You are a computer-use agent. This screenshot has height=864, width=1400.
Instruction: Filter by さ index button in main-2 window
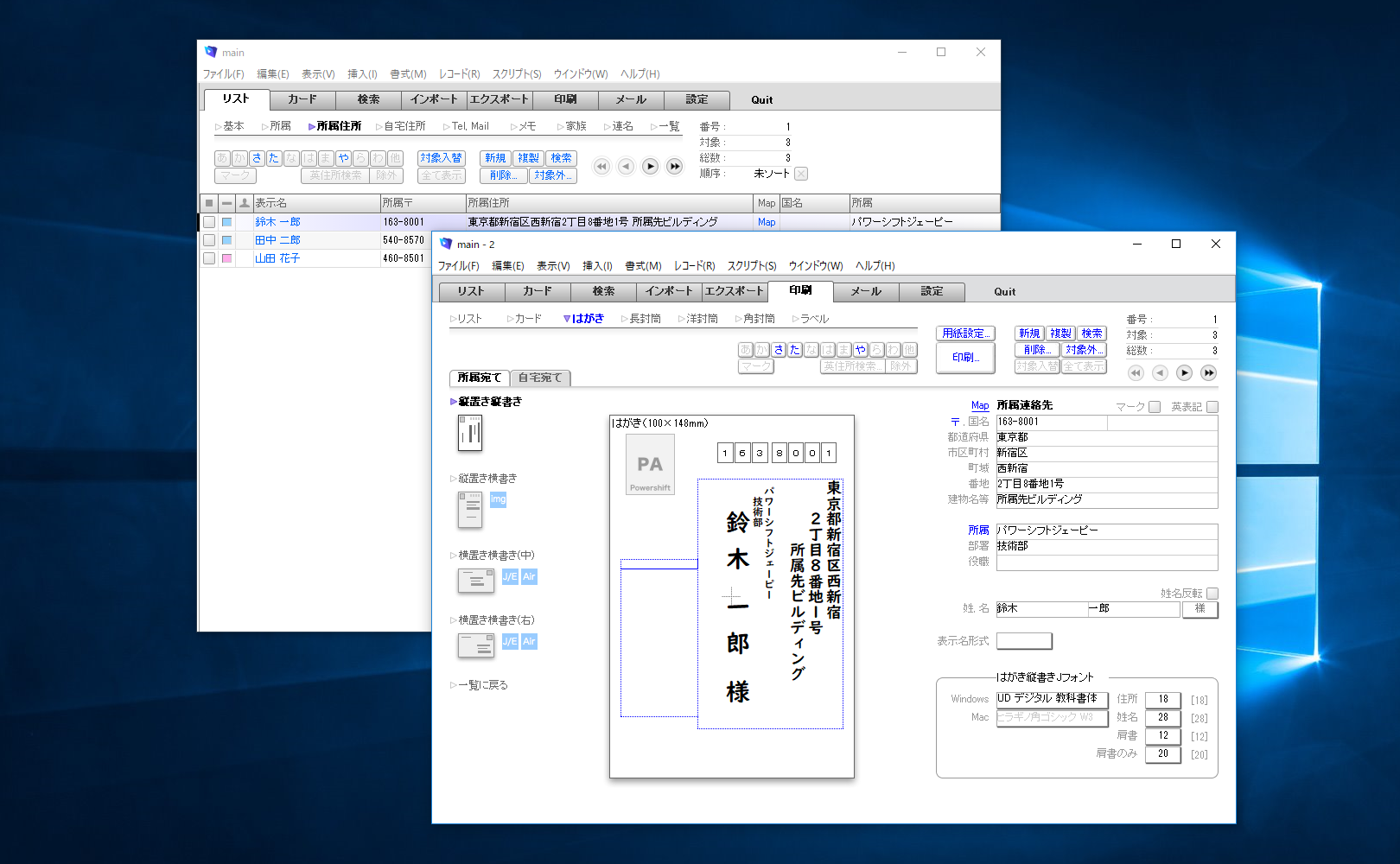(x=779, y=350)
